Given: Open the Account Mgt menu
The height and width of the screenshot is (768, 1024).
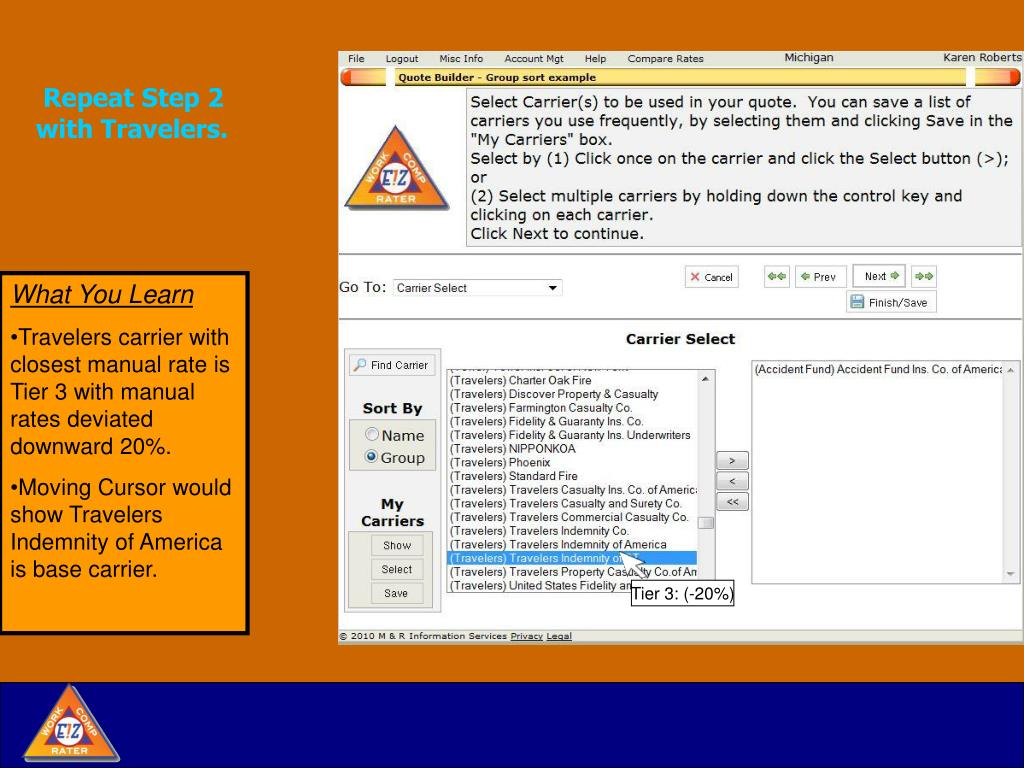Looking at the screenshot, I should pyautogui.click(x=534, y=59).
